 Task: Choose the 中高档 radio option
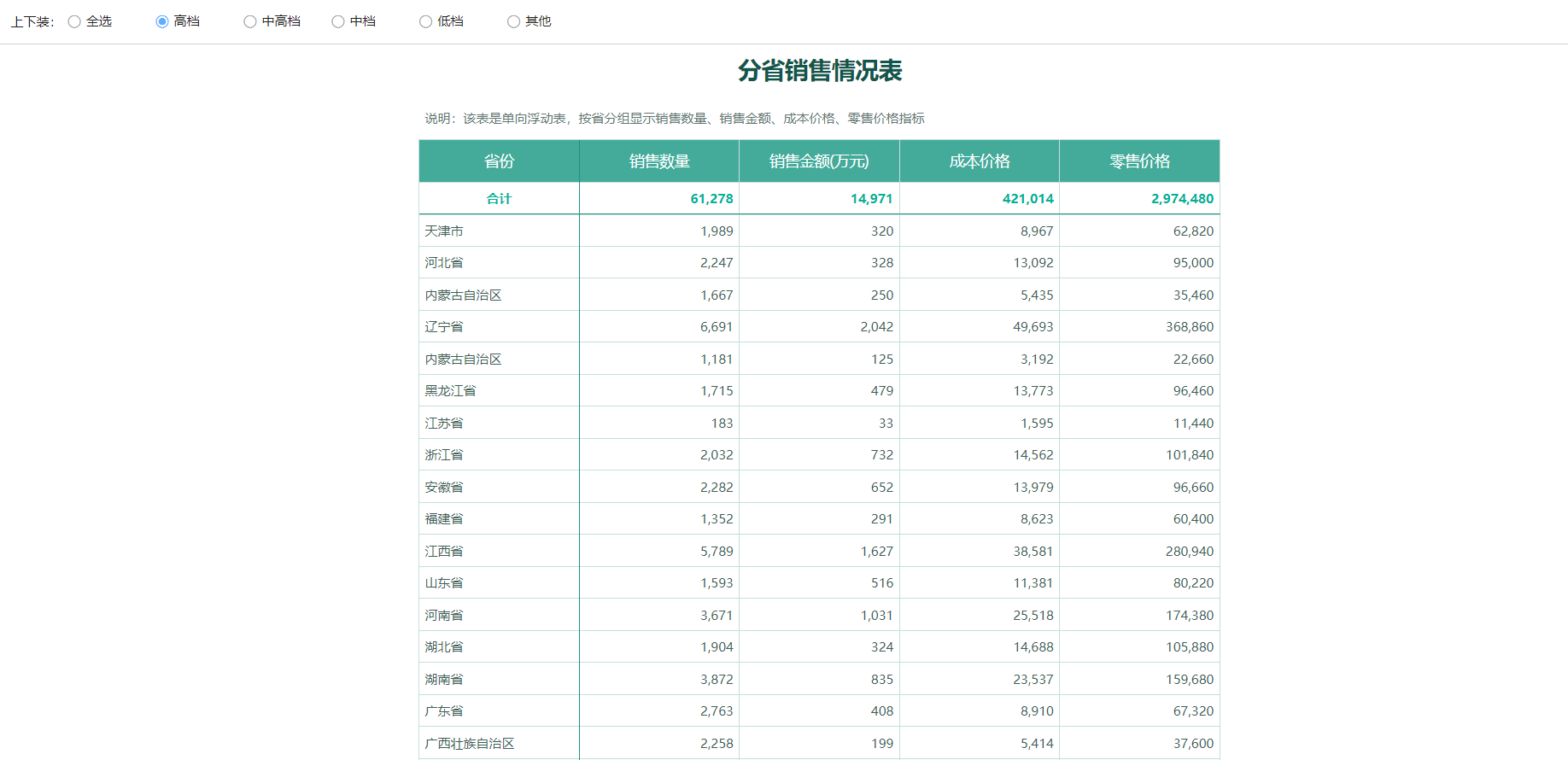pyautogui.click(x=250, y=21)
